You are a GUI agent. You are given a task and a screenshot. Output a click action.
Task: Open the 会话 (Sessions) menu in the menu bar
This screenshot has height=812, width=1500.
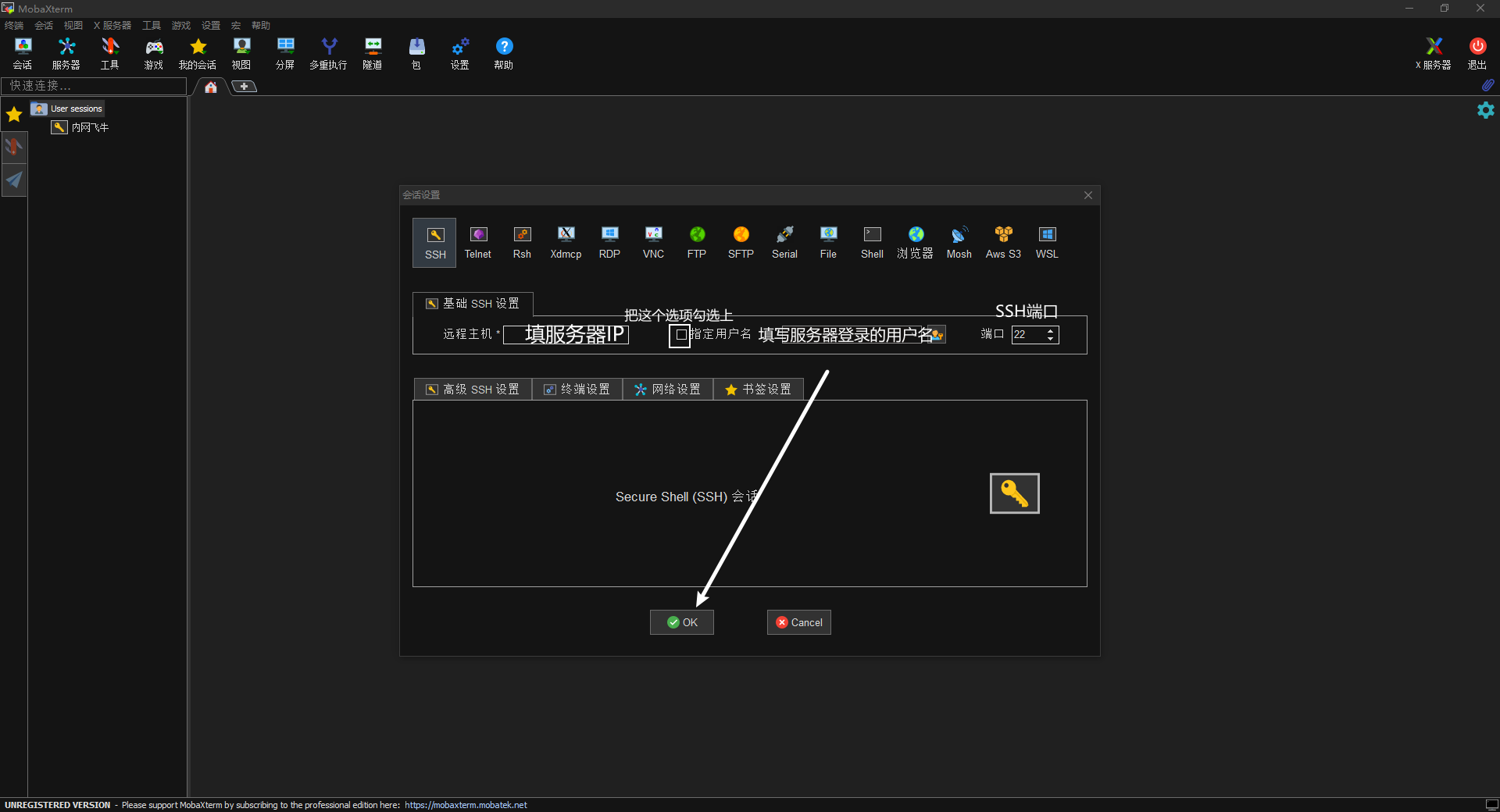click(44, 26)
